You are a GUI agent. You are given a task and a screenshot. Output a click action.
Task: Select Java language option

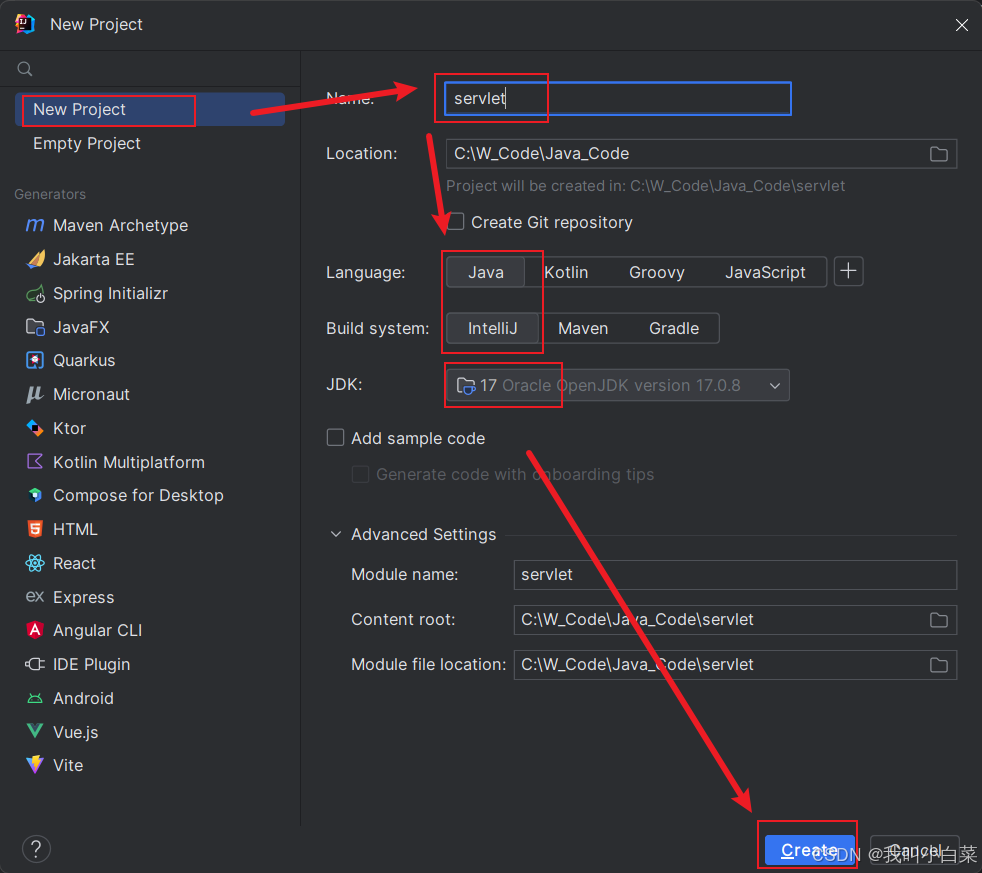point(485,272)
